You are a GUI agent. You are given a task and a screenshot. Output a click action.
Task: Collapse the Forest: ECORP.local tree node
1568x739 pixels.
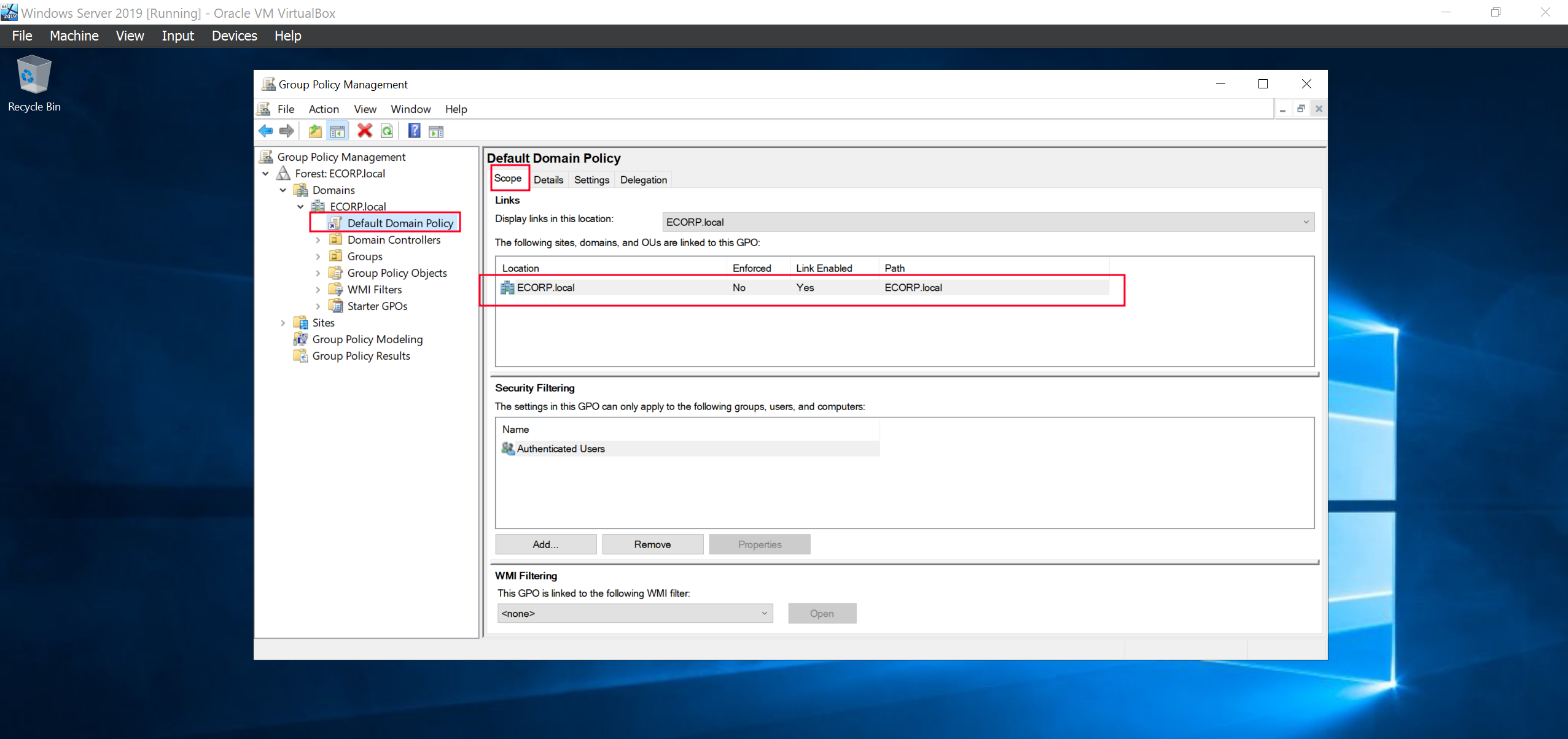click(266, 174)
